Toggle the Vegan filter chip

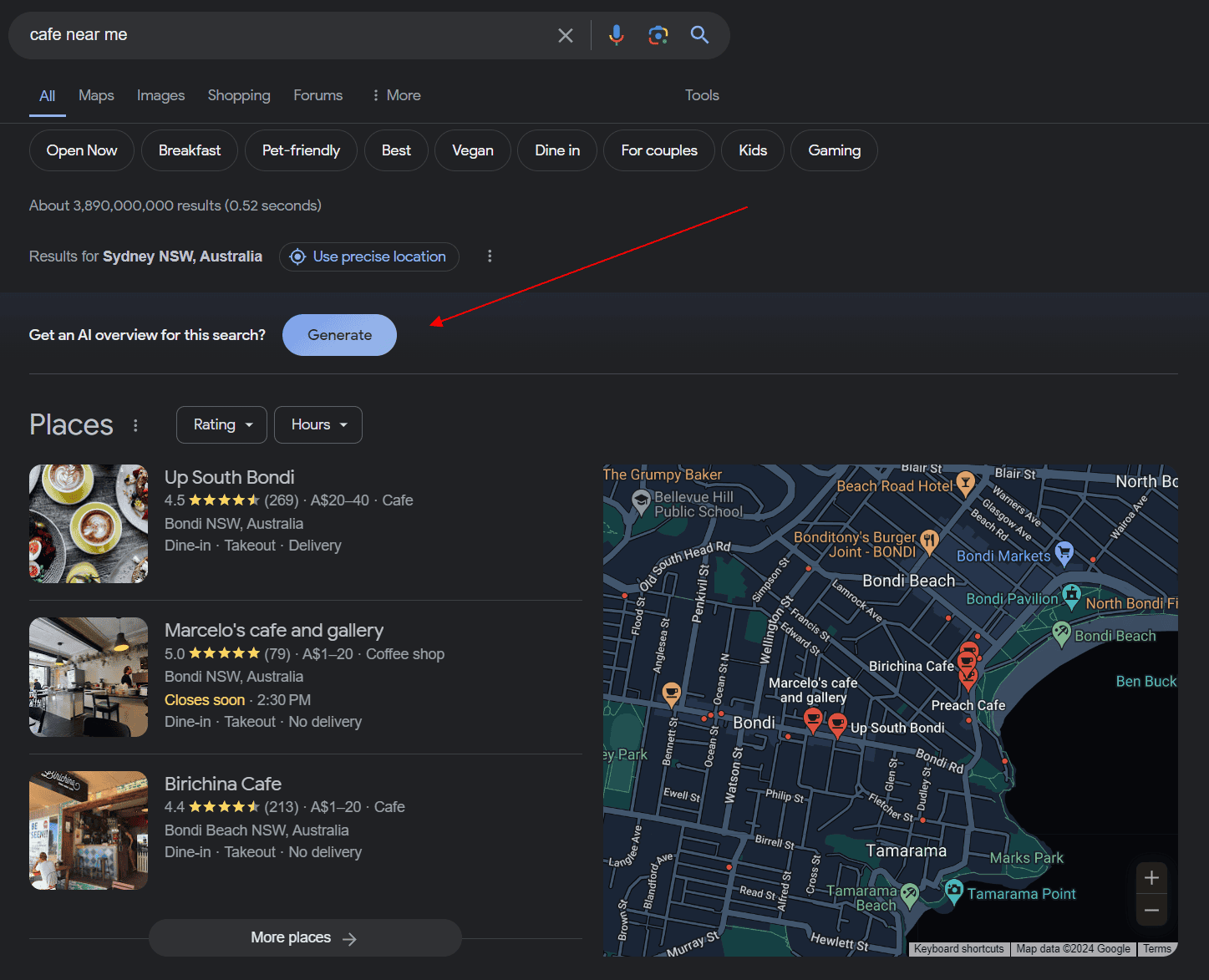point(472,150)
